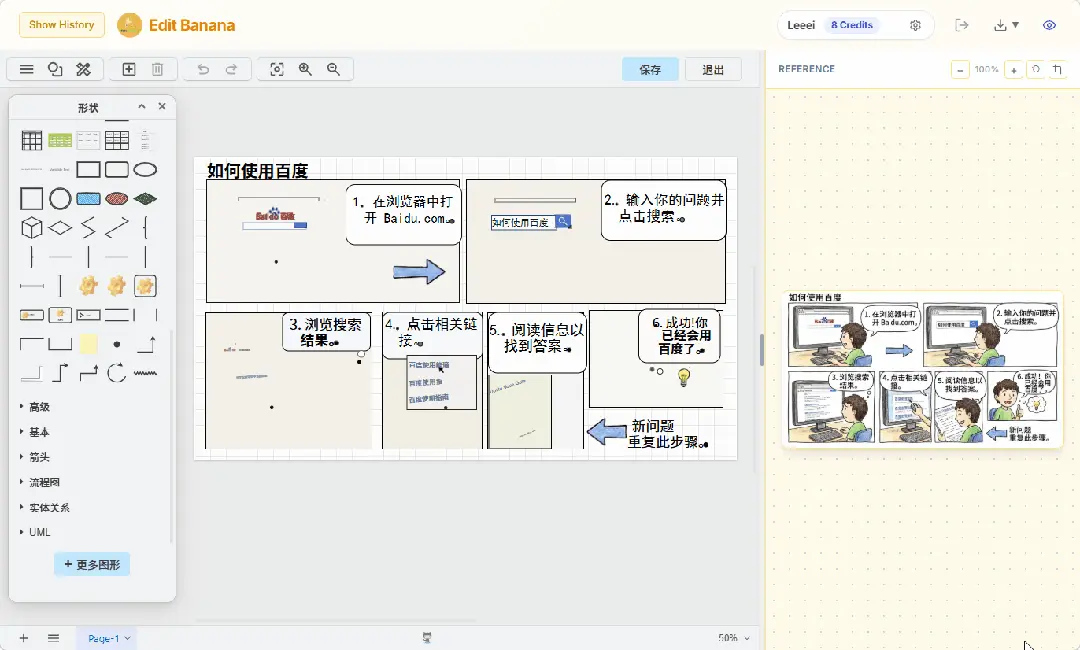Click the logout arrow icon
The height and width of the screenshot is (650, 1080).
(962, 25)
